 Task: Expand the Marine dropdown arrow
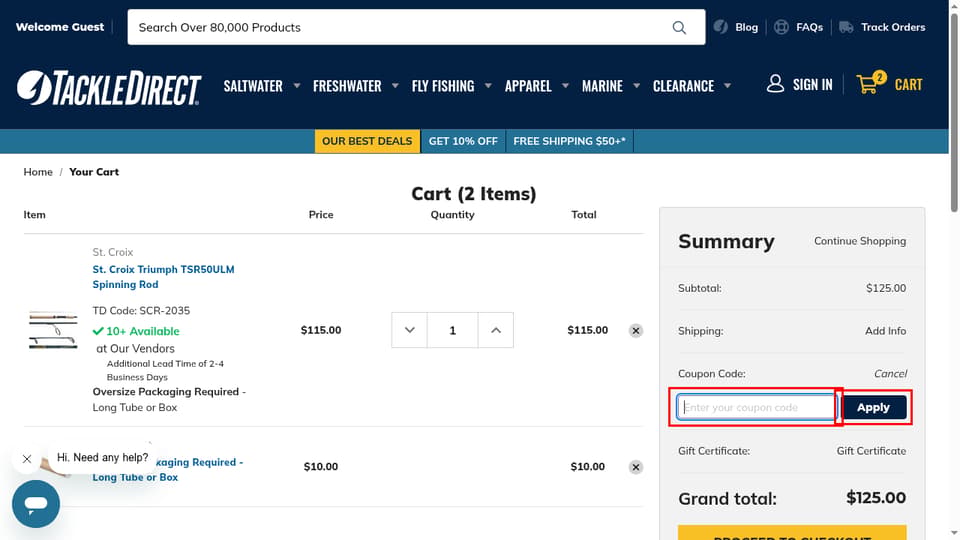point(637,86)
